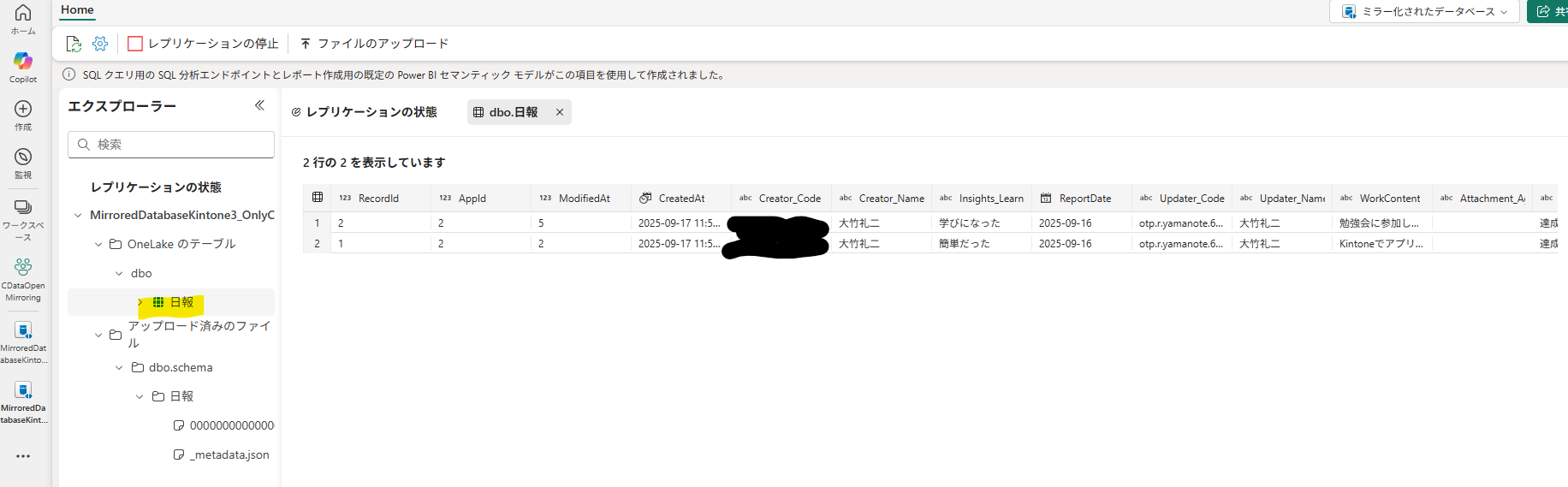Open Copilot from the left rail

pyautogui.click(x=23, y=67)
